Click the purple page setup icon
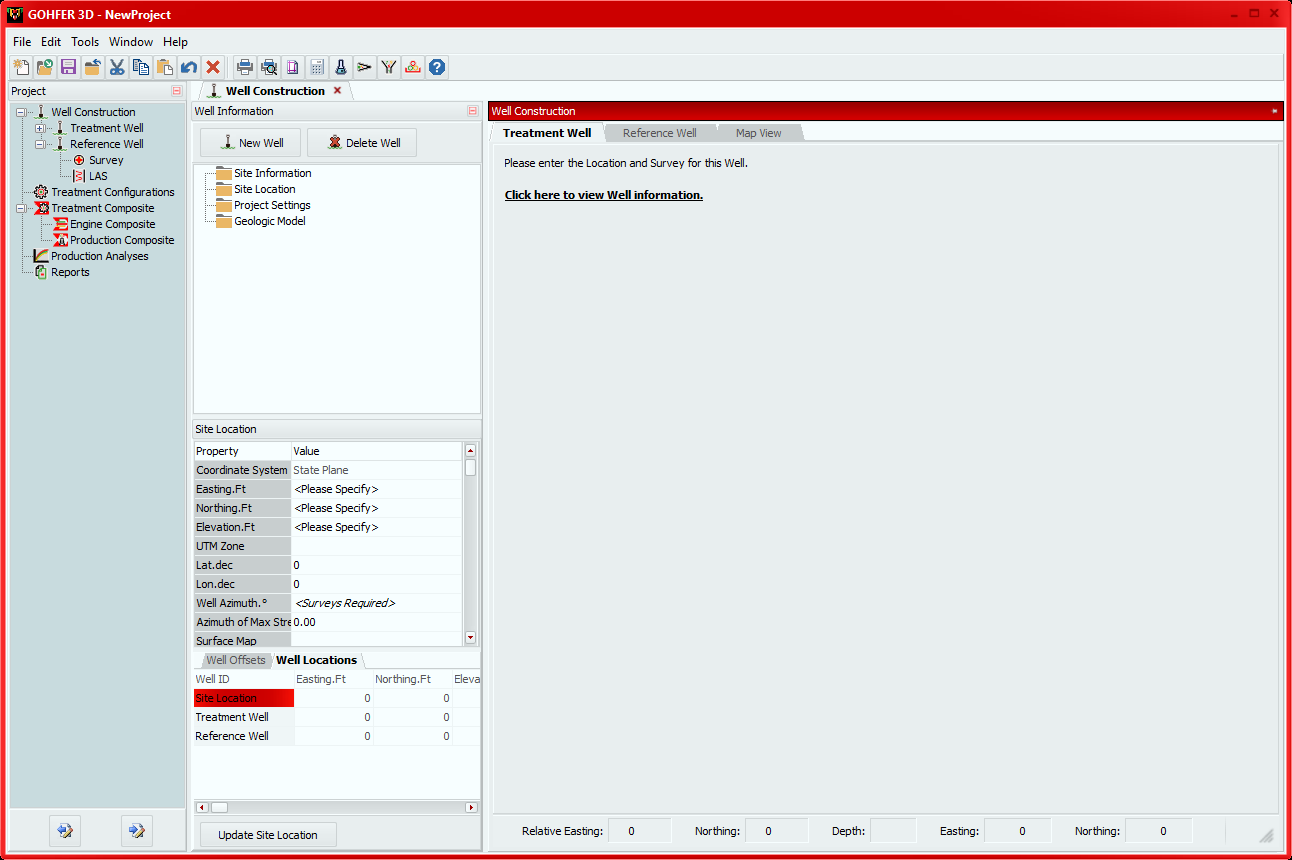 tap(292, 67)
